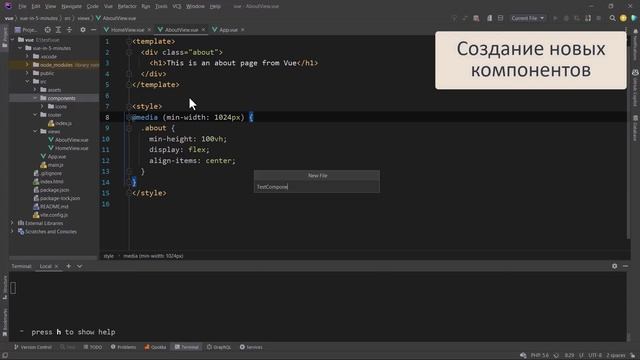Screen dimensions: 640x360
Task: Click the yellow round avatar icon in toolbar
Action: tap(623, 18)
